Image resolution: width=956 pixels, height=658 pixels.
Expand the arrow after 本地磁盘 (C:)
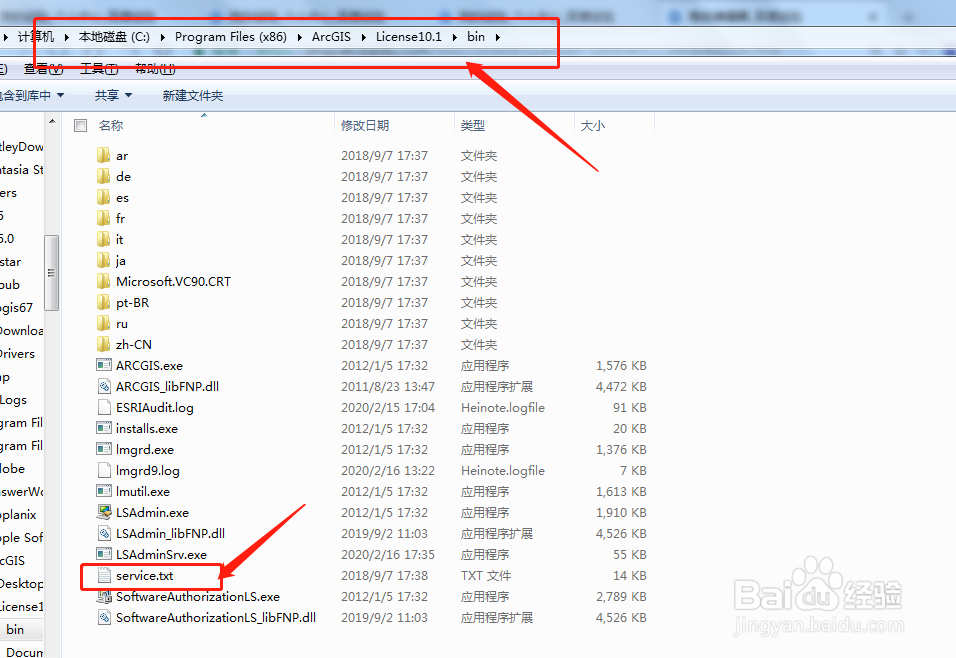pyautogui.click(x=163, y=37)
